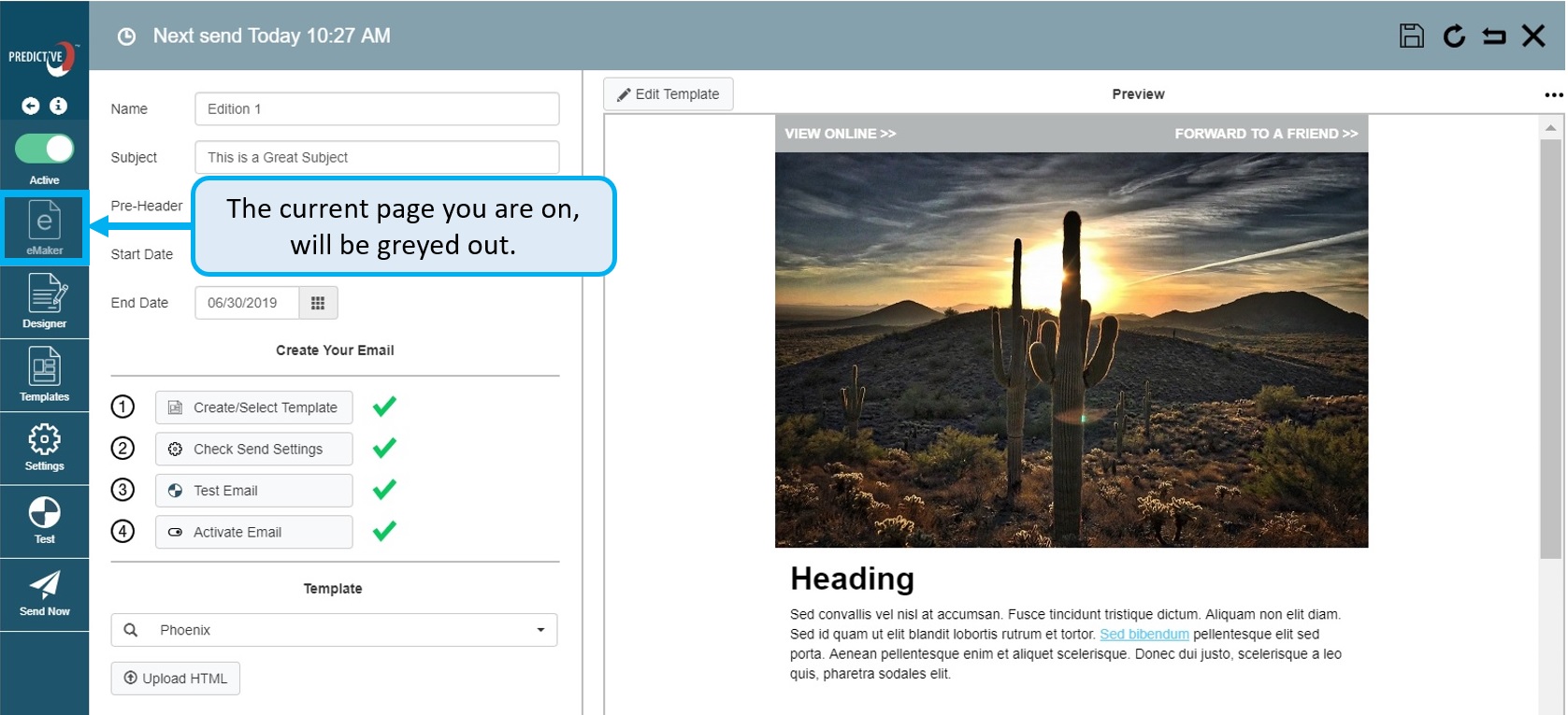Screen dimensions: 1568x715
Task: Click the Upload HTML button
Action: click(176, 679)
